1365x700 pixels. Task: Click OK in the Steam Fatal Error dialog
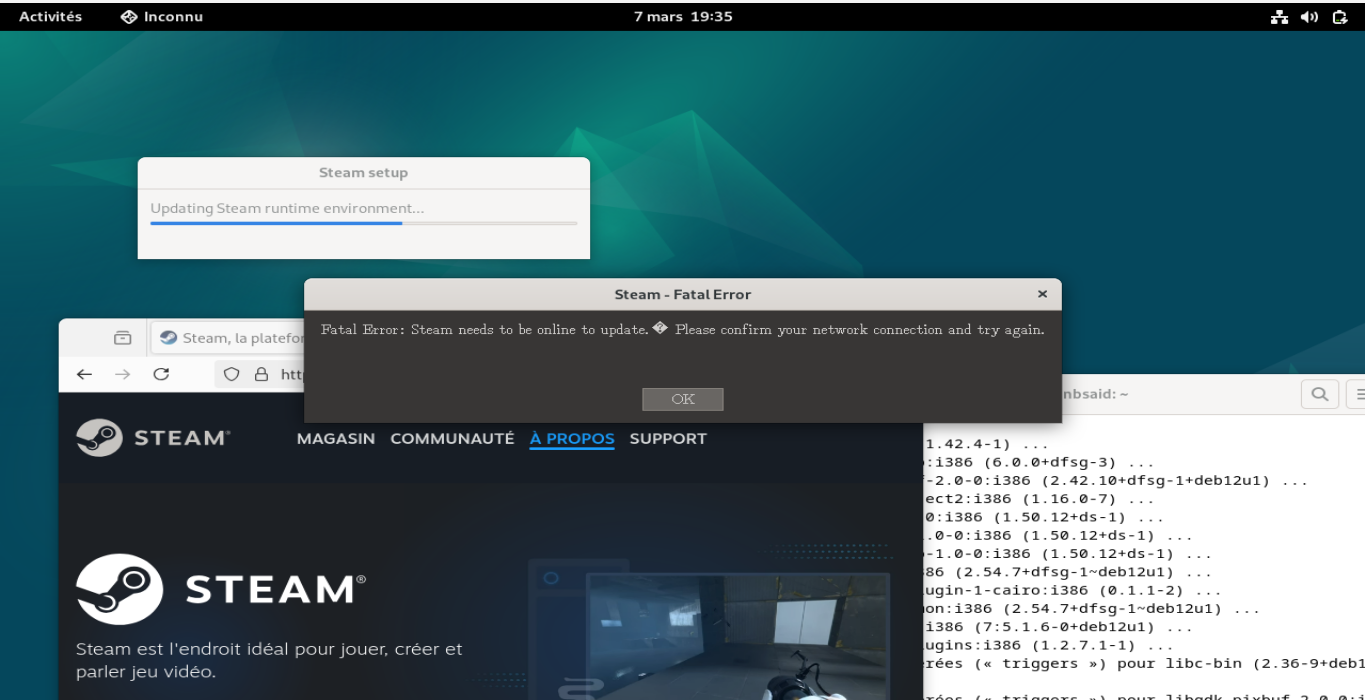coord(683,399)
